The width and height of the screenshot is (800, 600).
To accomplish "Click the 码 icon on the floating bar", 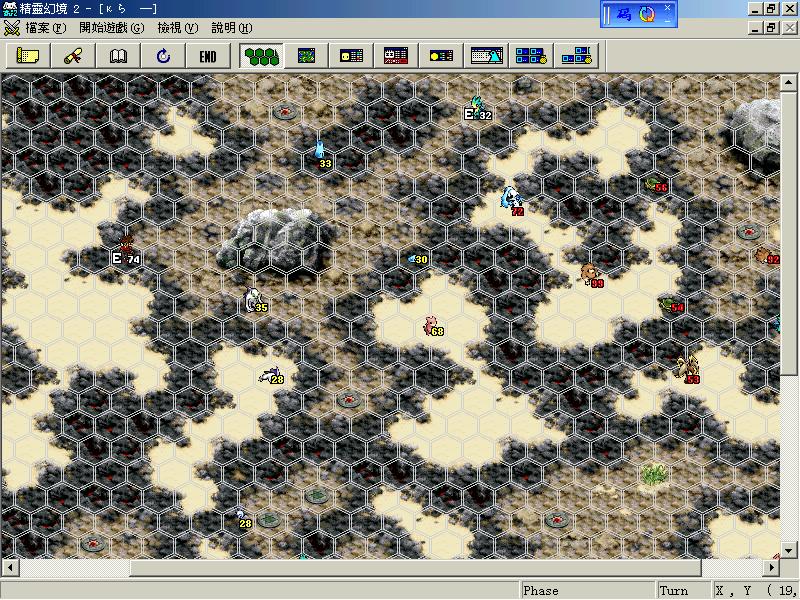I will (624, 14).
